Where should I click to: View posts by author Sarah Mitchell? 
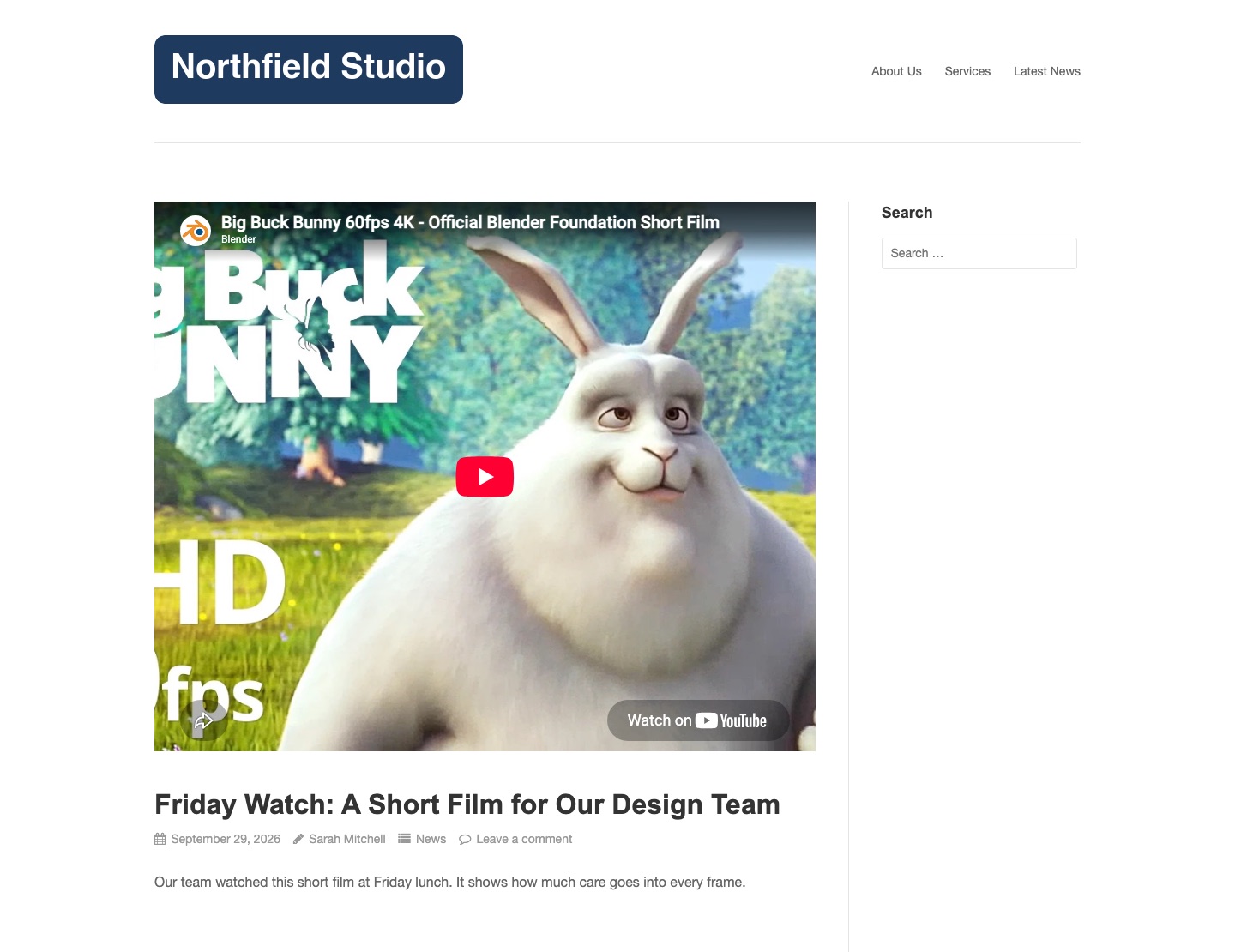(x=347, y=839)
